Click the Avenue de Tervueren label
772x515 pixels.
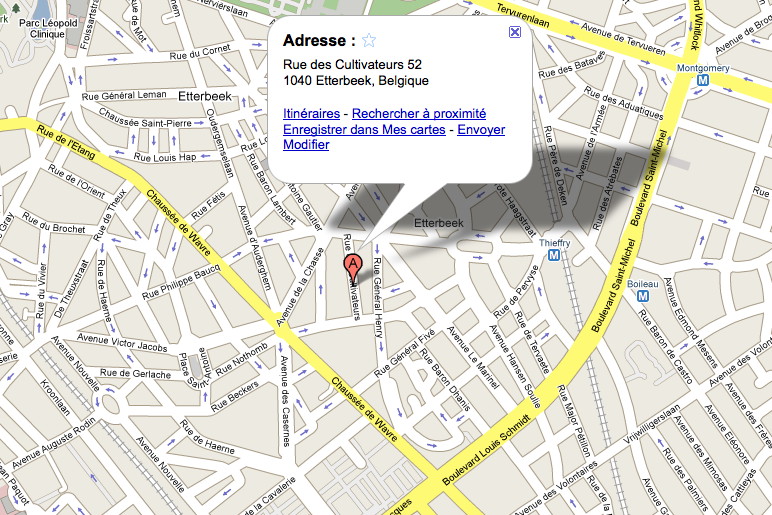623,38
